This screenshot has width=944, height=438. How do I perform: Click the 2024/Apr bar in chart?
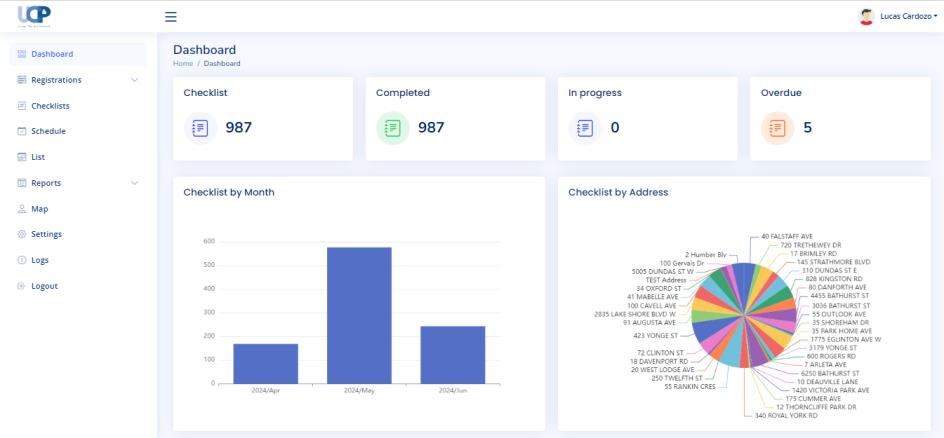[266, 363]
